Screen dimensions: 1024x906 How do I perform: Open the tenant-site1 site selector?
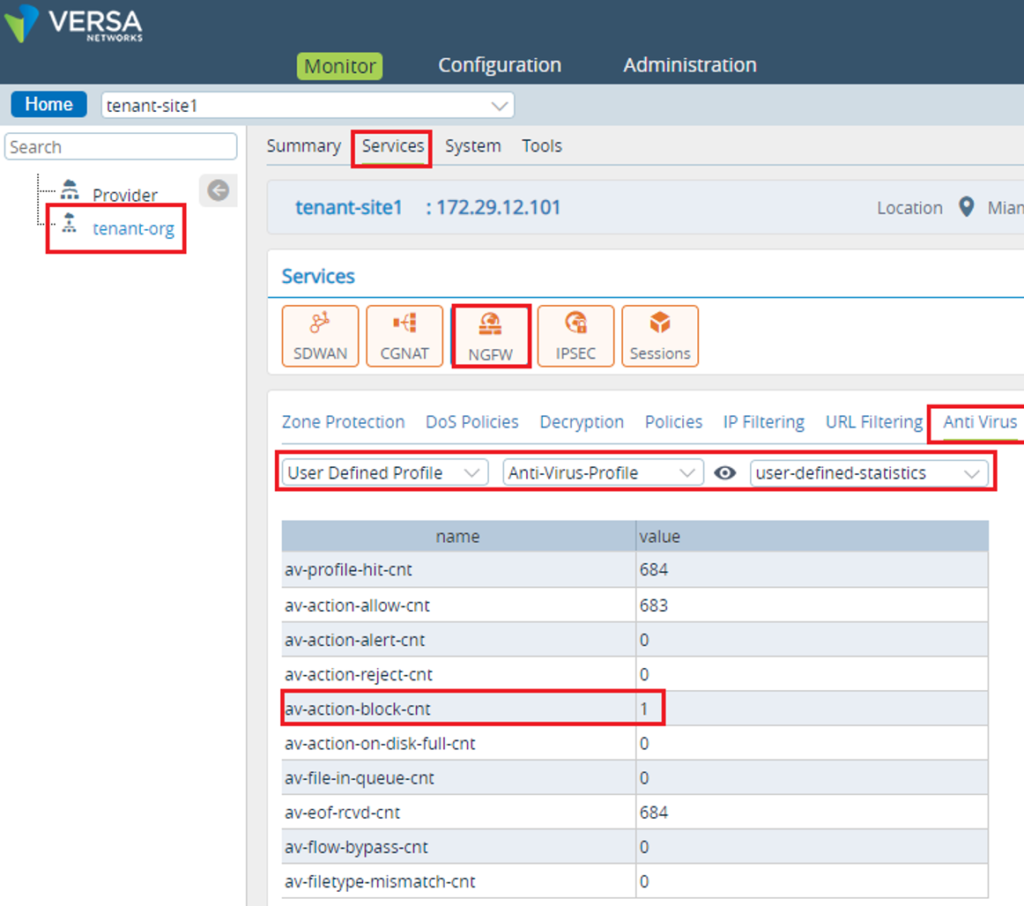pyautogui.click(x=305, y=104)
